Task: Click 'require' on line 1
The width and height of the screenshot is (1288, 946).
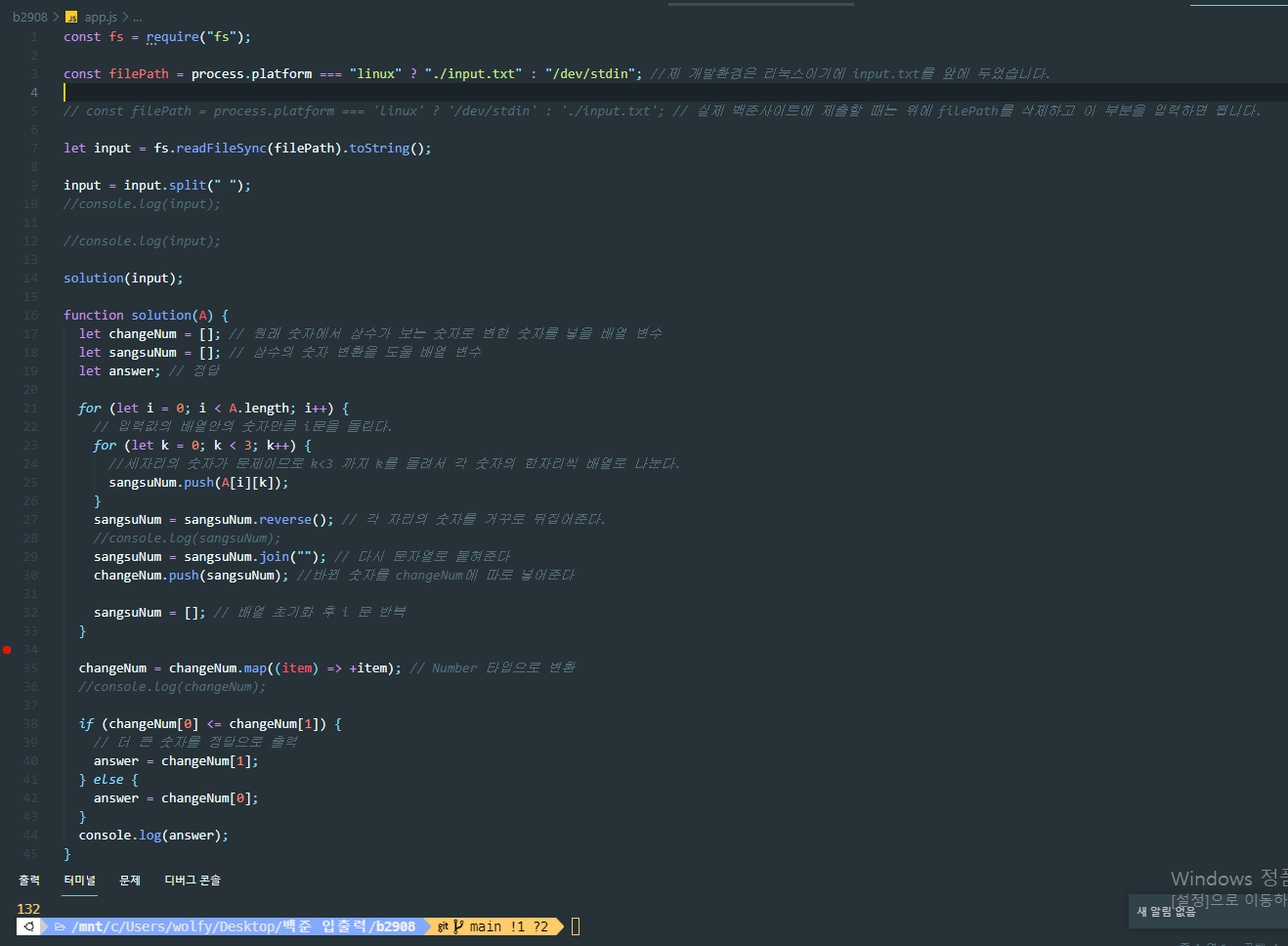Action: click(172, 37)
